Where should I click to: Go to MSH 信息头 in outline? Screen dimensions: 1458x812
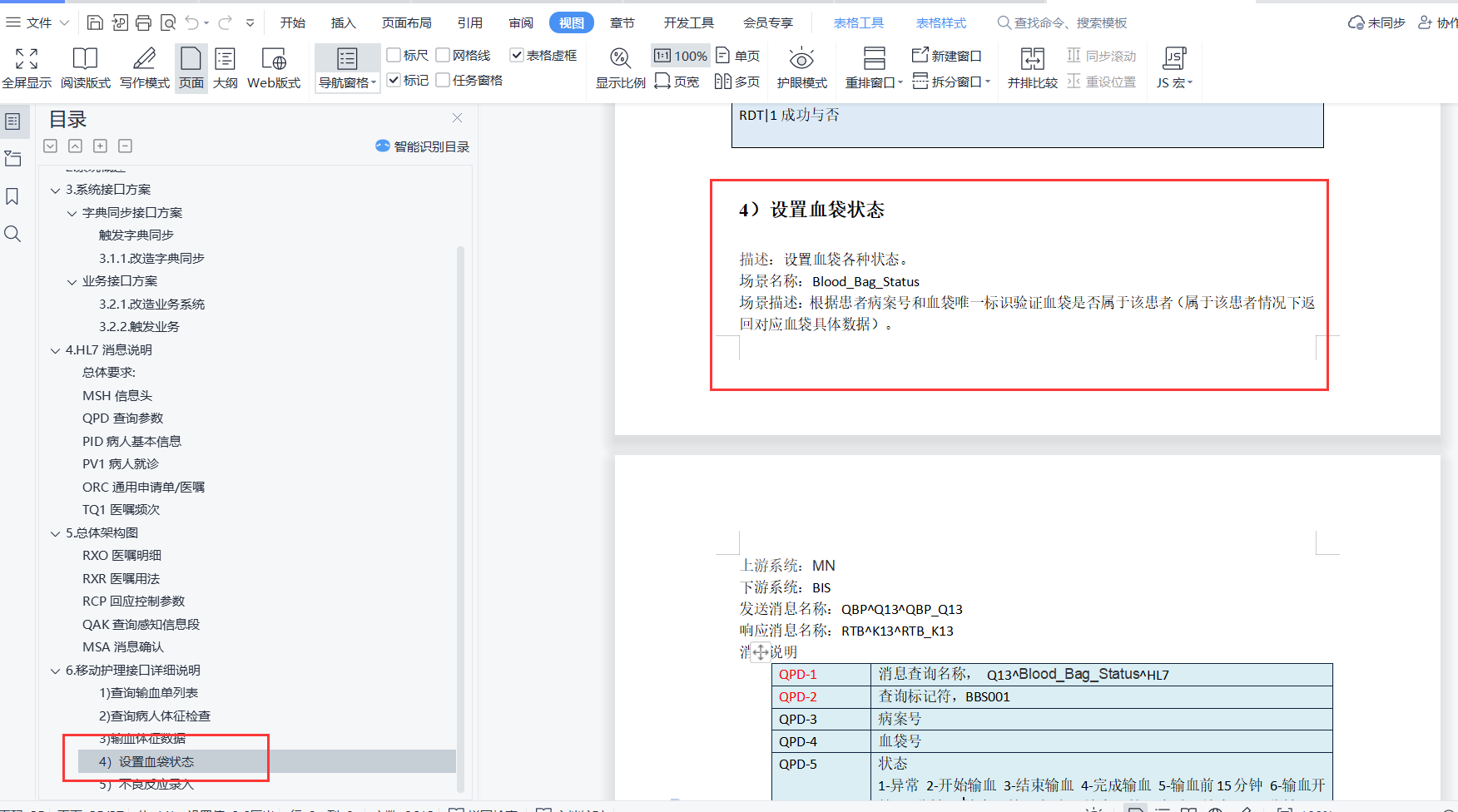[x=117, y=396]
